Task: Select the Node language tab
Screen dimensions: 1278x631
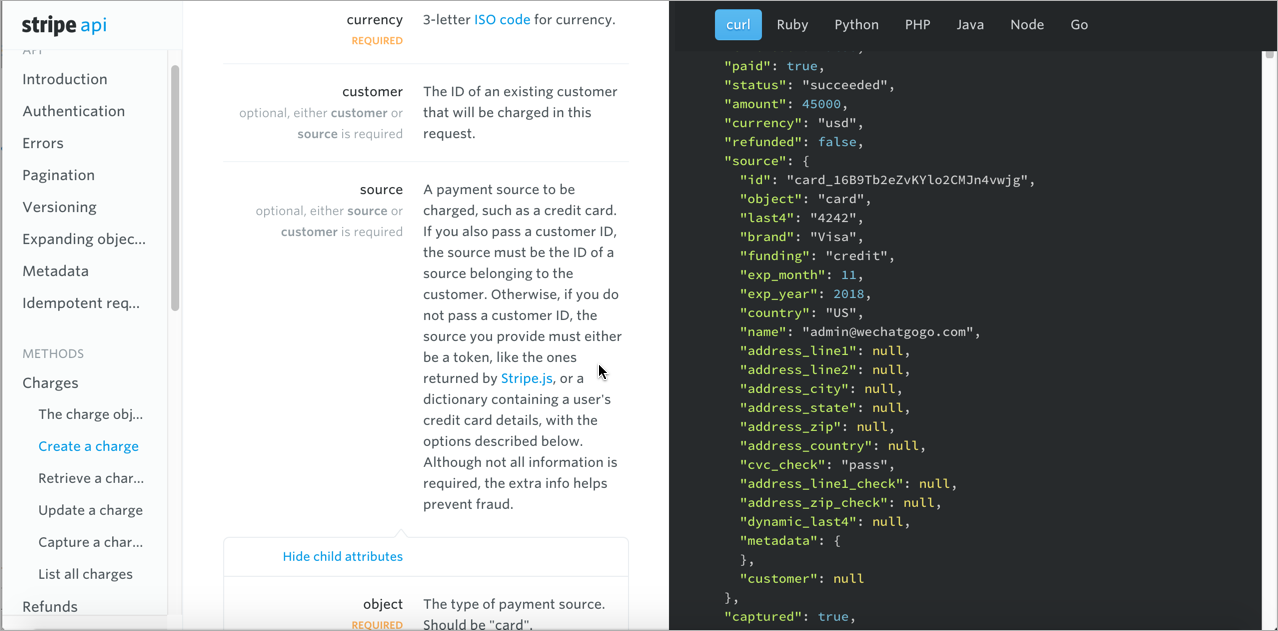Action: 1027,25
